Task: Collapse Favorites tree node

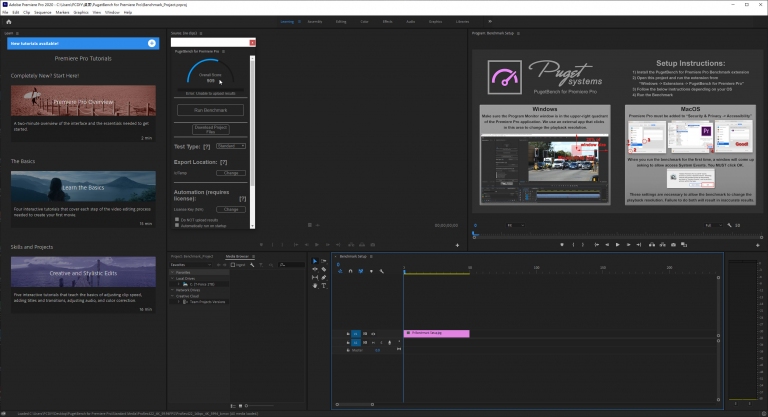Action: [172, 272]
